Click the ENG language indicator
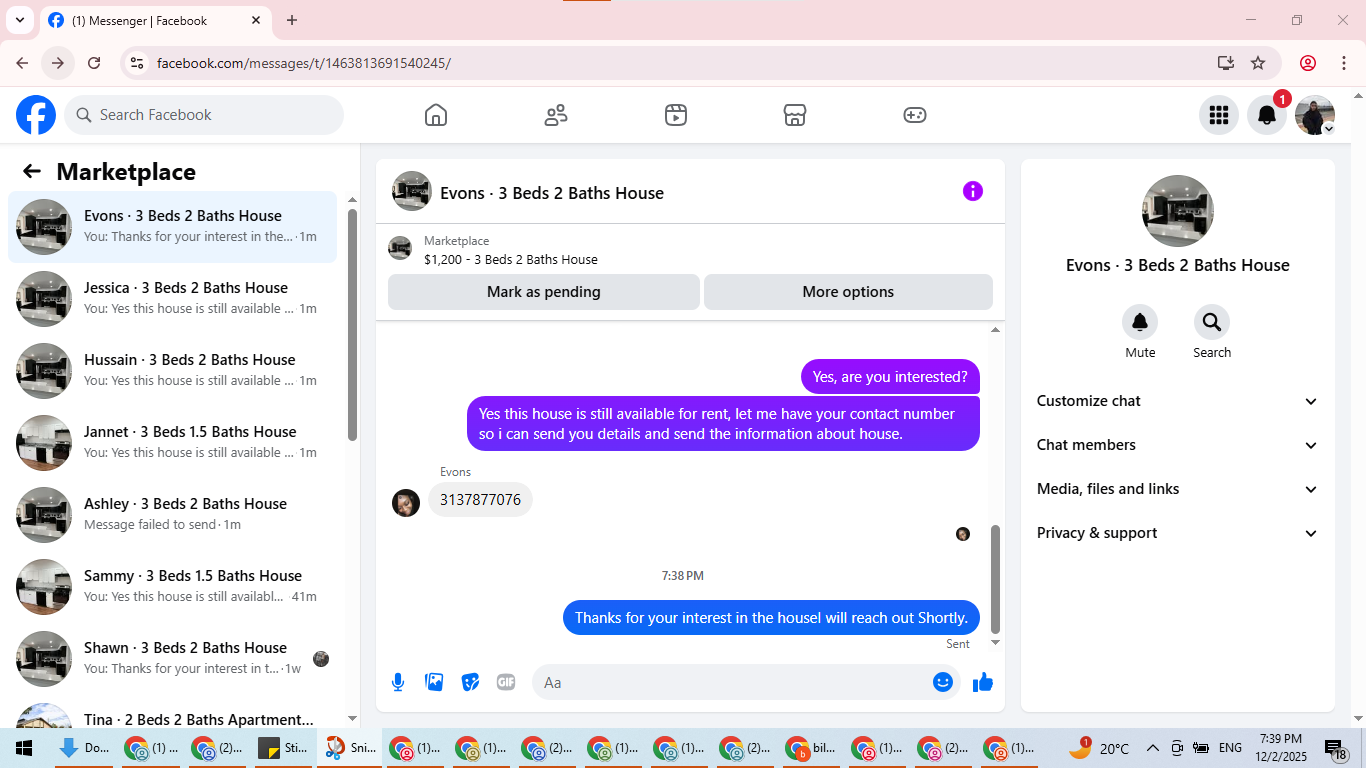 1230,748
